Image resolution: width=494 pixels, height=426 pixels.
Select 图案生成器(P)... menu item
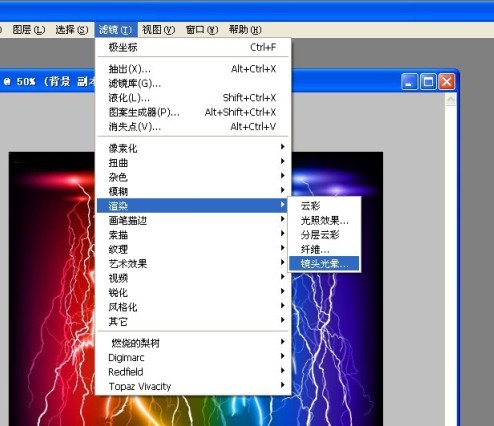[193, 112]
